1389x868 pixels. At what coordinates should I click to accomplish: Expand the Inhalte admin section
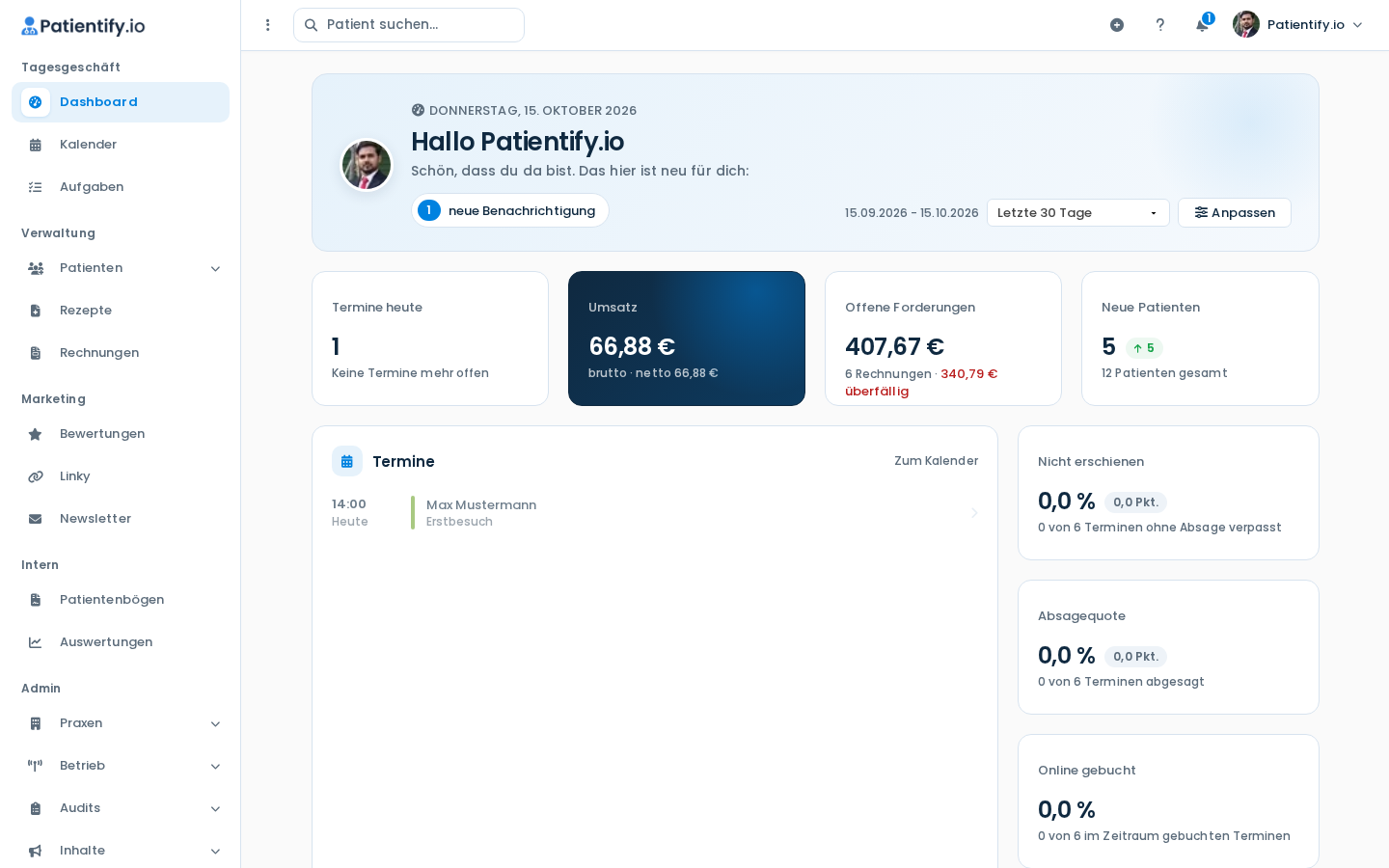coord(121,851)
